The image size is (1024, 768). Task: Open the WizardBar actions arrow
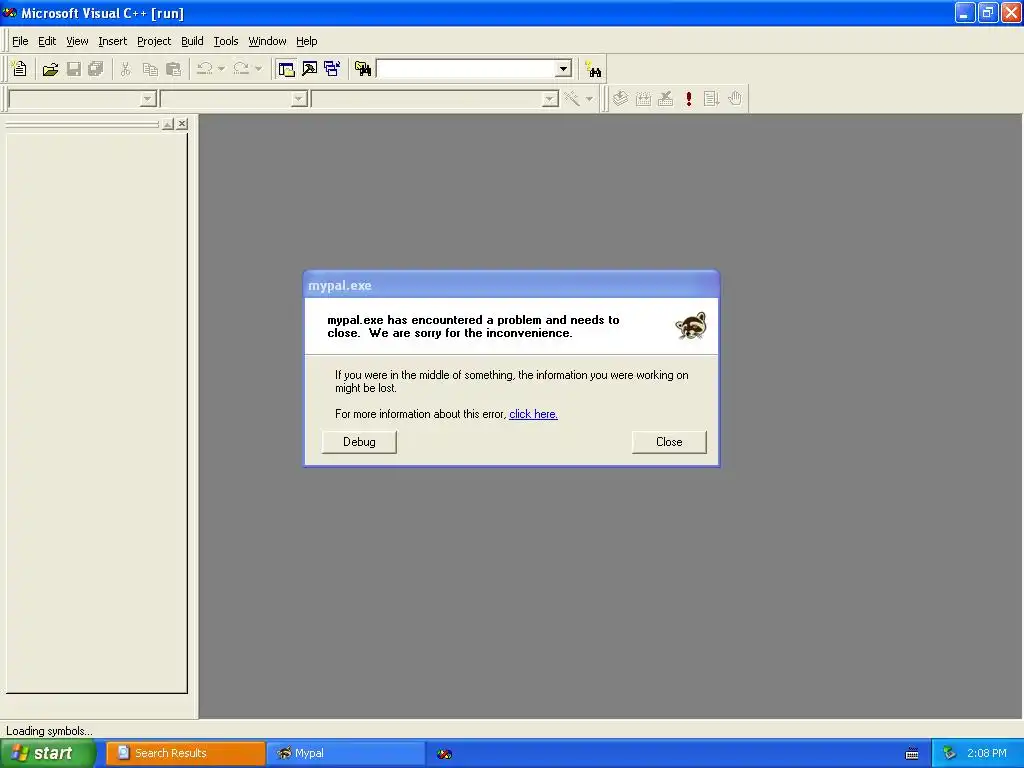click(x=589, y=99)
